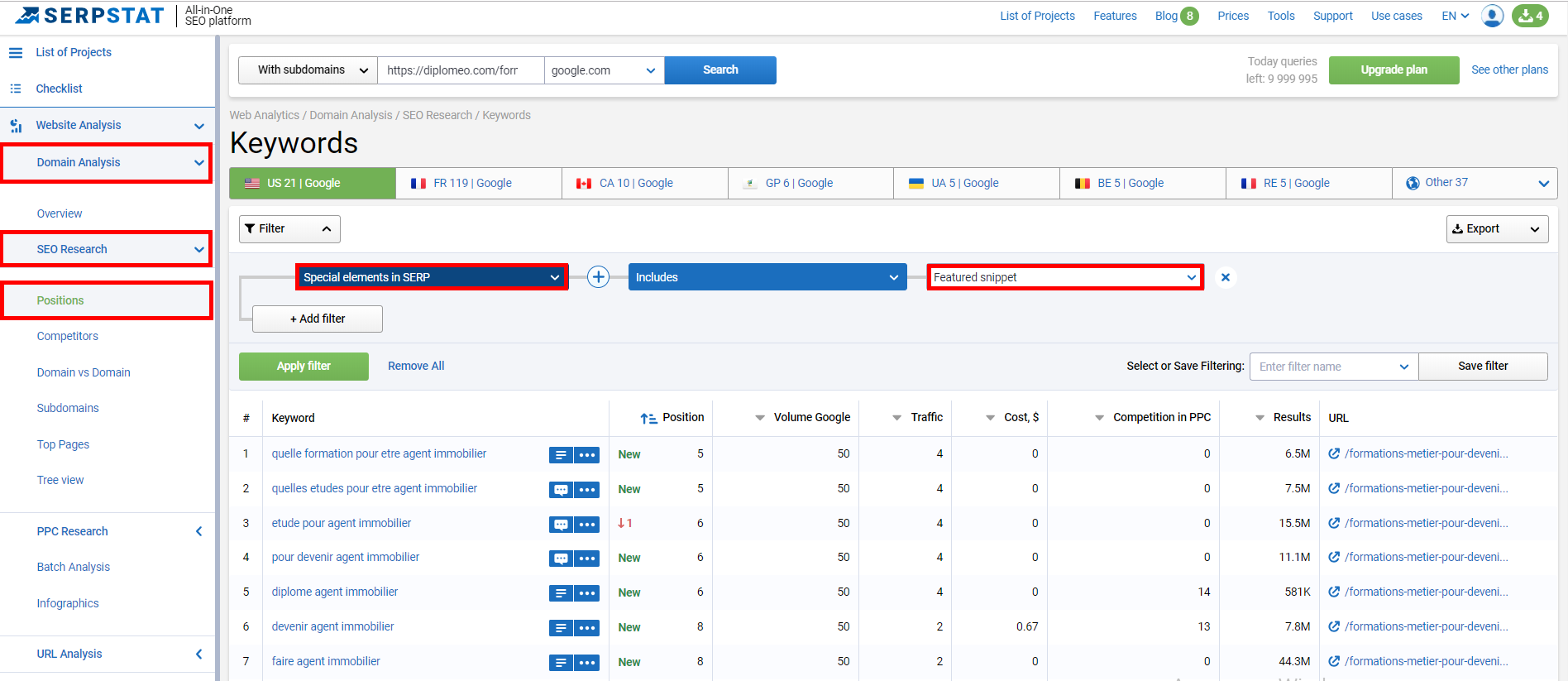
Task: Open the Includes condition dropdown
Action: coord(767,277)
